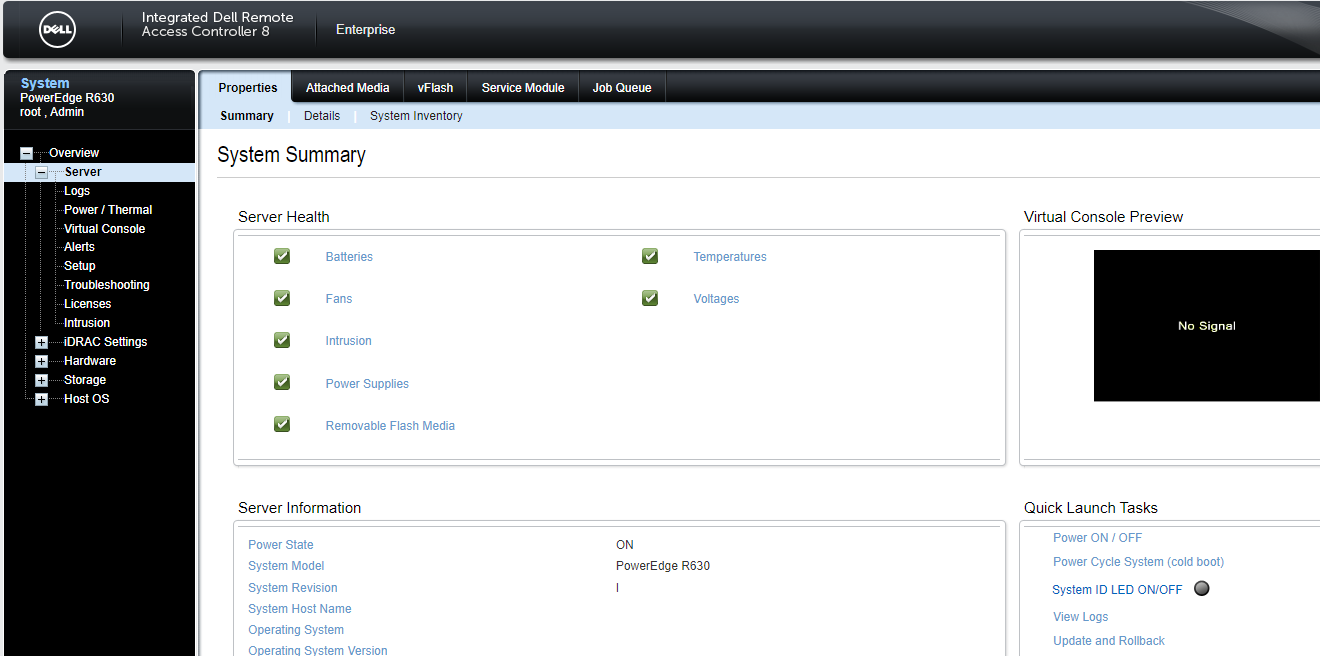The image size is (1320, 656).
Task: Open View Logs quick launch task
Action: (1080, 617)
